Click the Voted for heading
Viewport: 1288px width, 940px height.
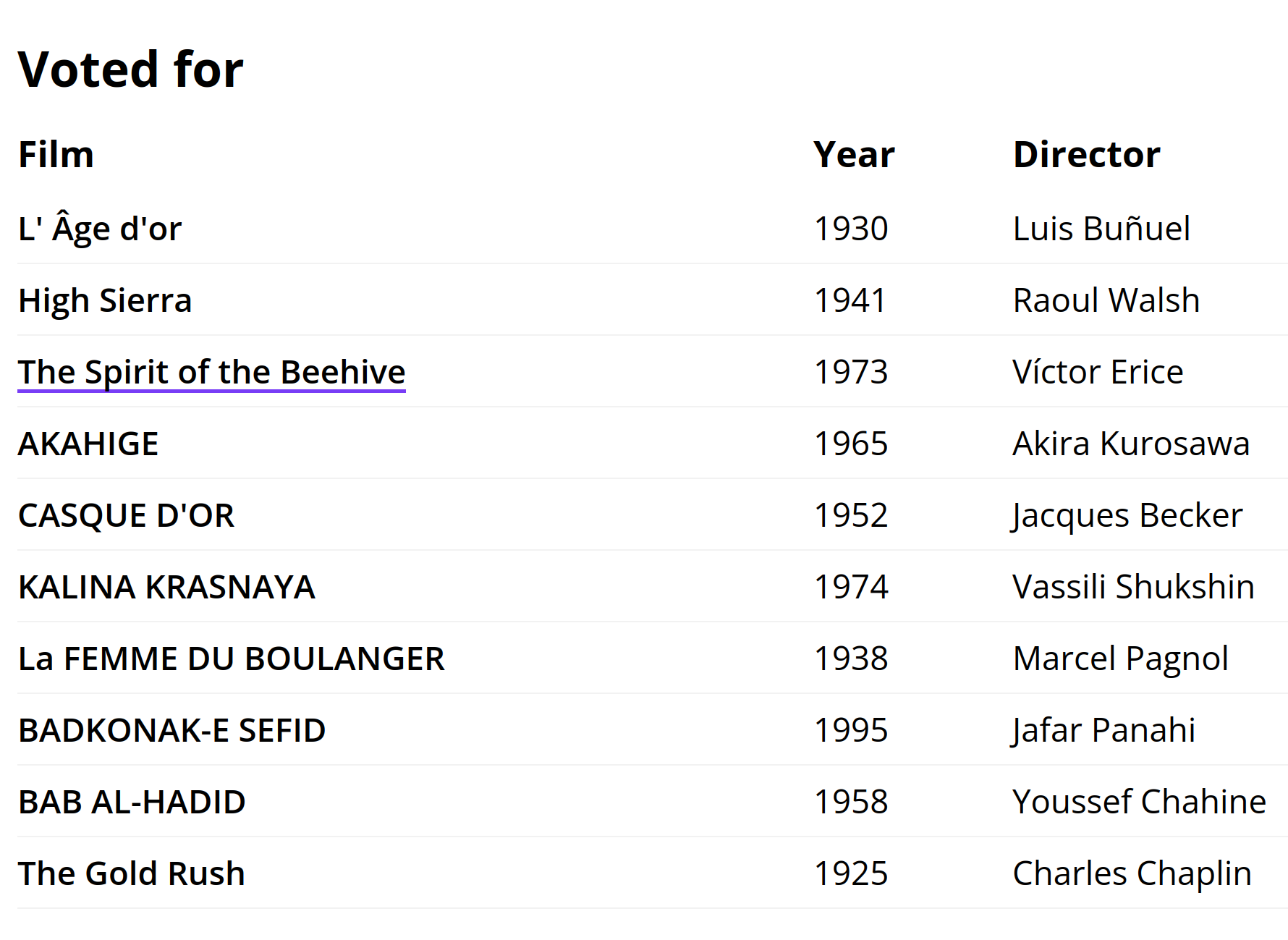(131, 69)
